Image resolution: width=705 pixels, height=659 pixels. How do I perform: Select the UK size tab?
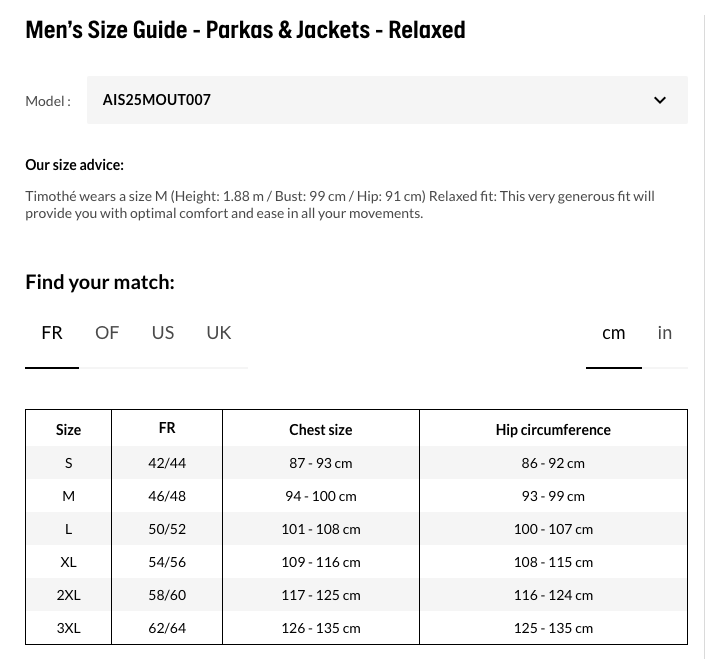tap(219, 333)
